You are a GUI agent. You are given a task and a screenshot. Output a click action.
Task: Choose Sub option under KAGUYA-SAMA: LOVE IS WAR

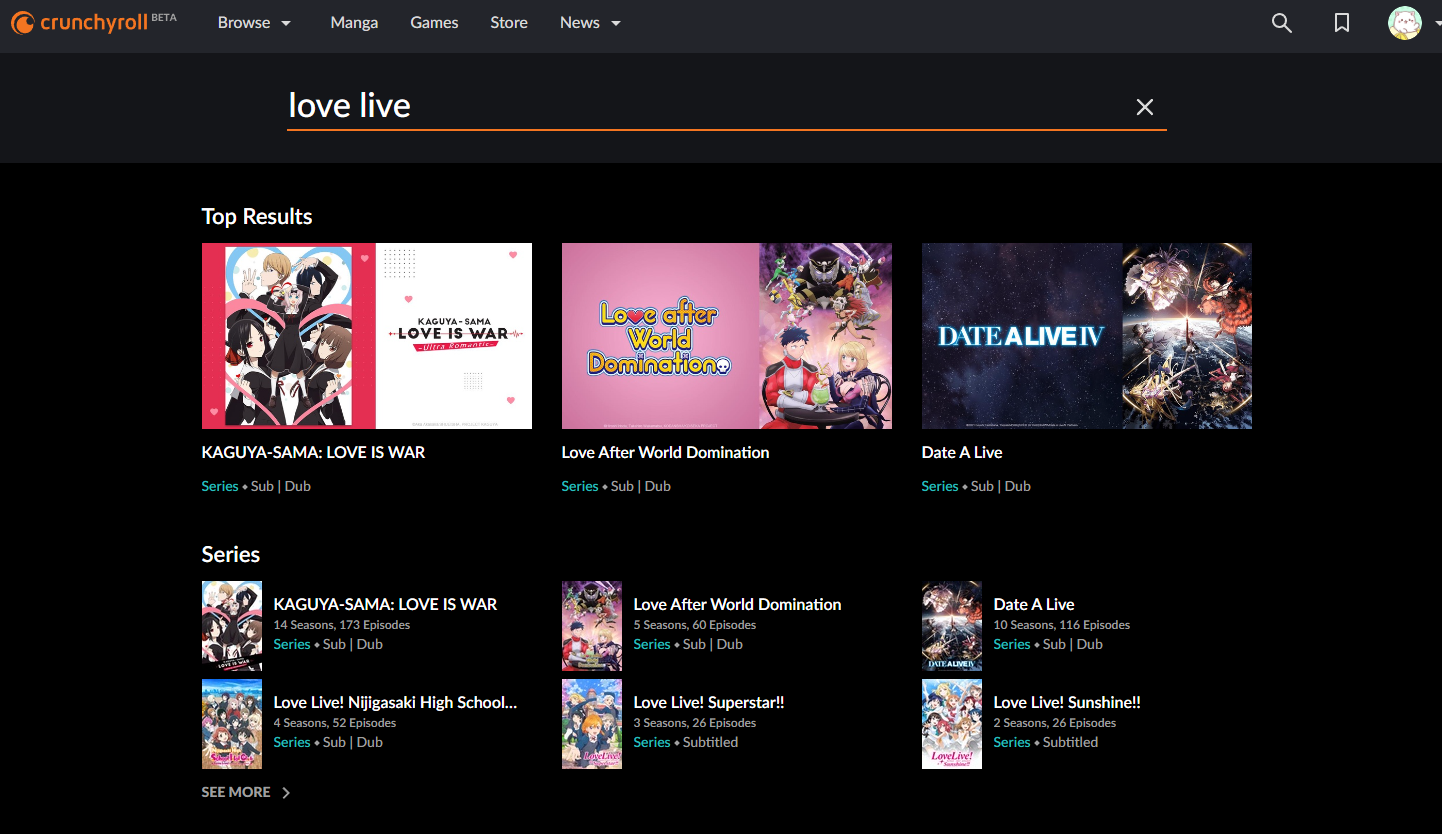click(262, 486)
